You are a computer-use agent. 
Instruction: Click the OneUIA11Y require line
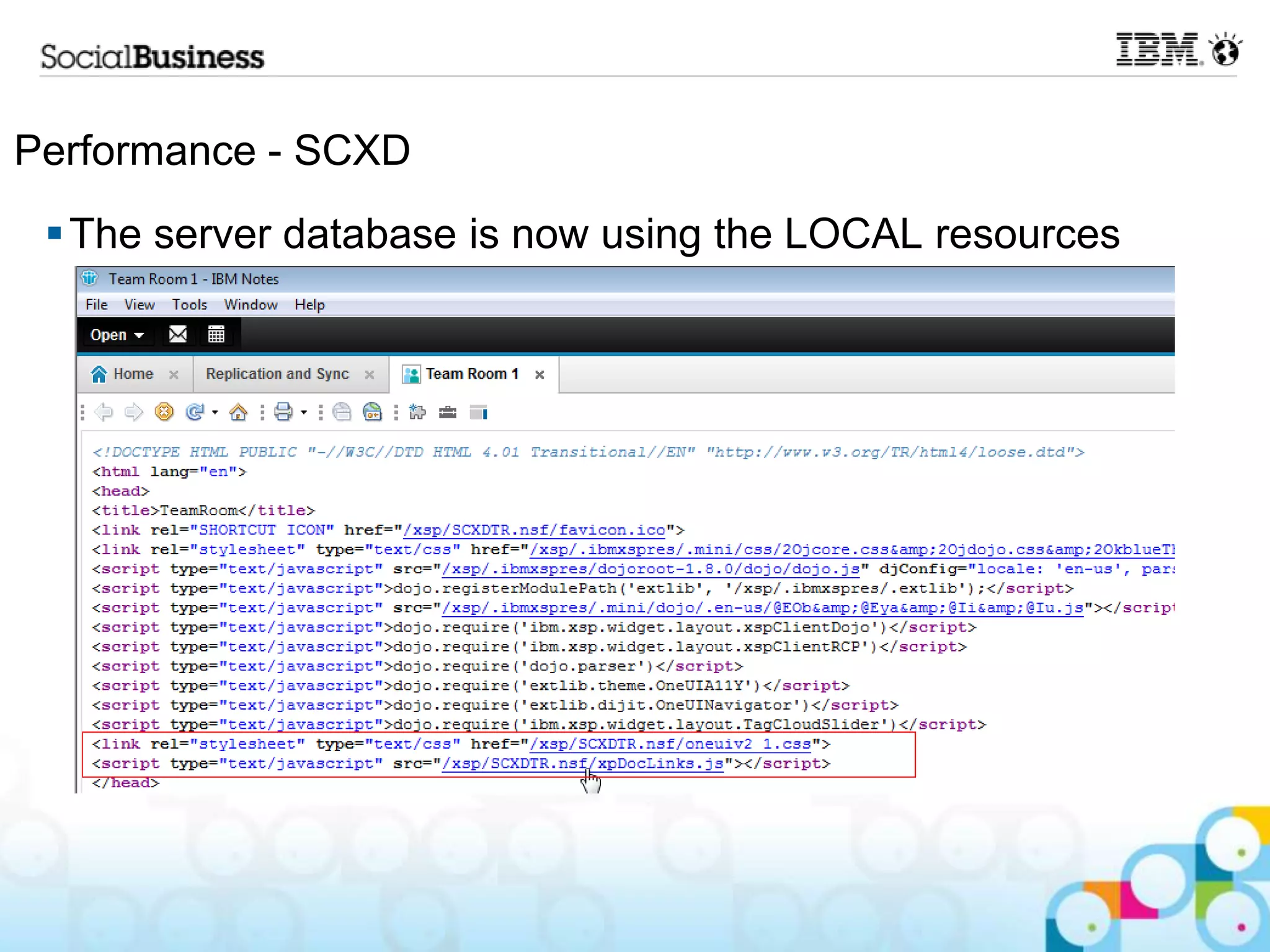click(x=471, y=686)
